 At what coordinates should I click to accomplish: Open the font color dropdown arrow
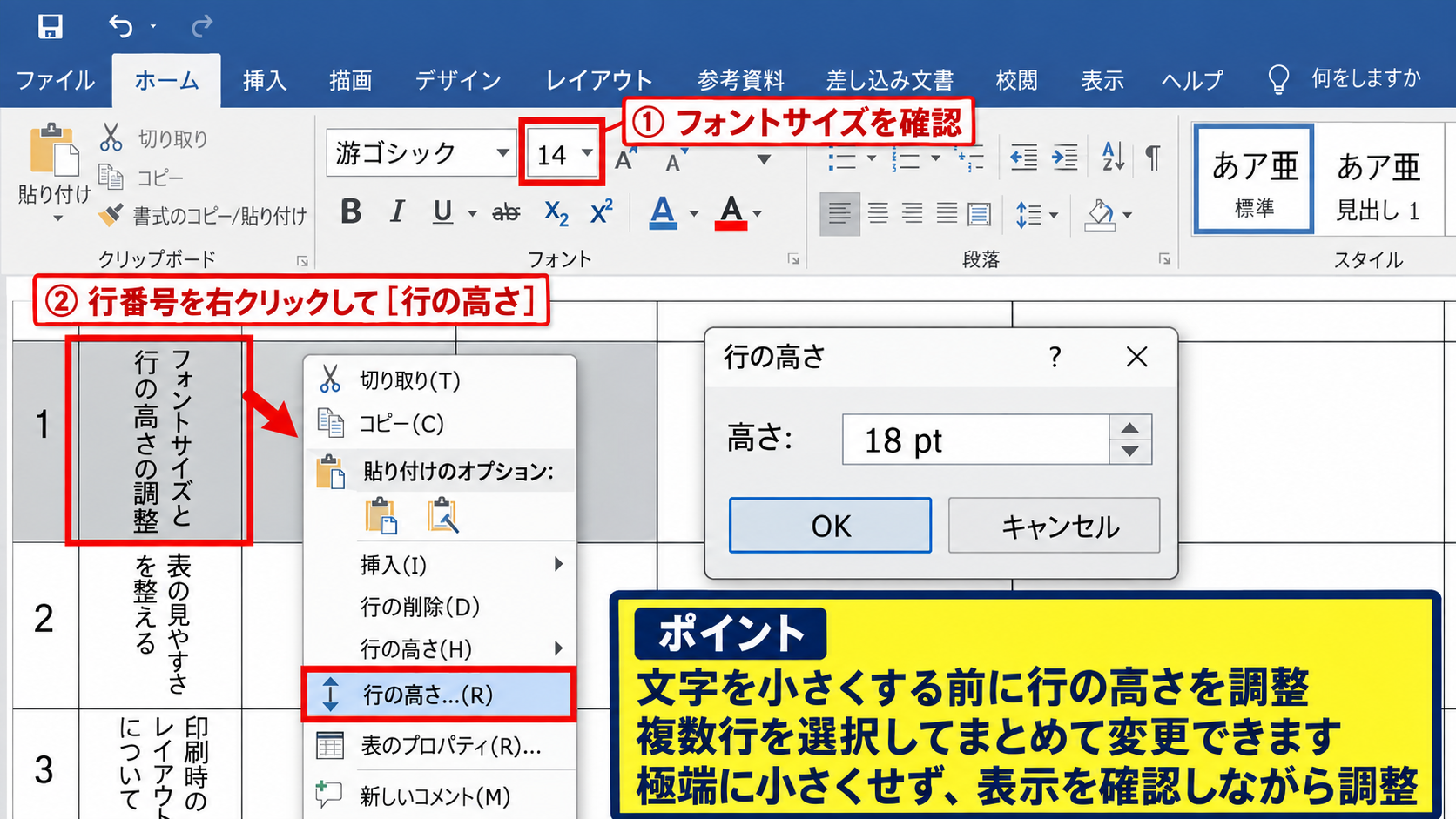(x=758, y=214)
